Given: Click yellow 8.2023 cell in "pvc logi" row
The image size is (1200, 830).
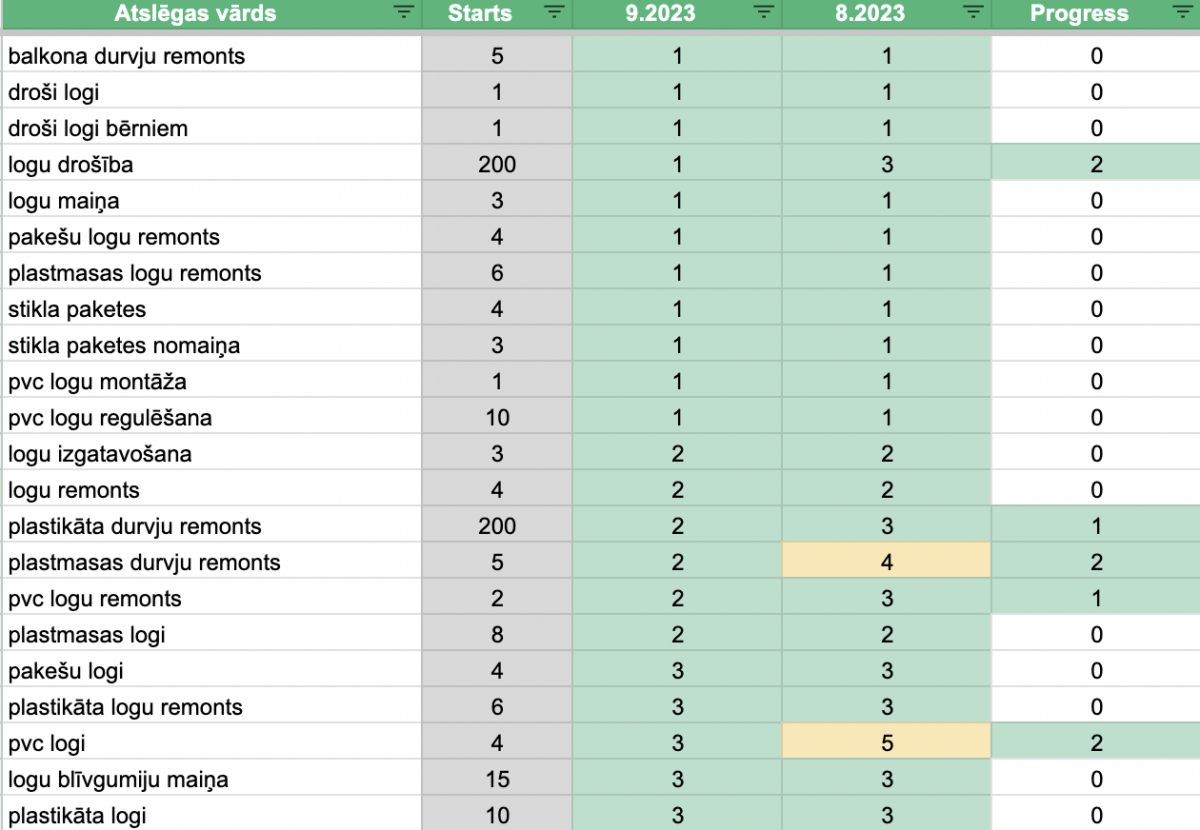Looking at the screenshot, I should coord(887,744).
